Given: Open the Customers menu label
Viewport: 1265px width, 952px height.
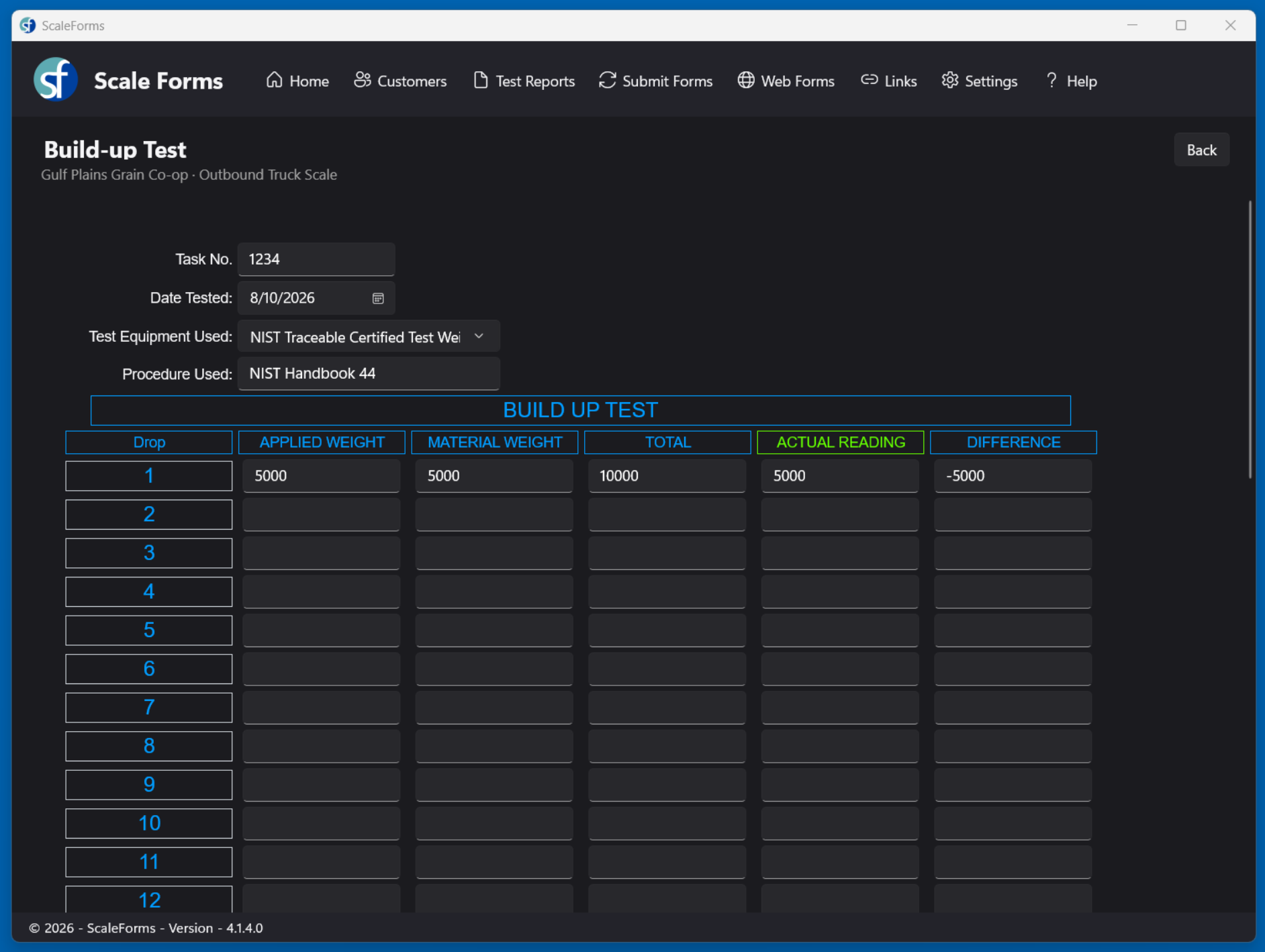Looking at the screenshot, I should tap(412, 81).
